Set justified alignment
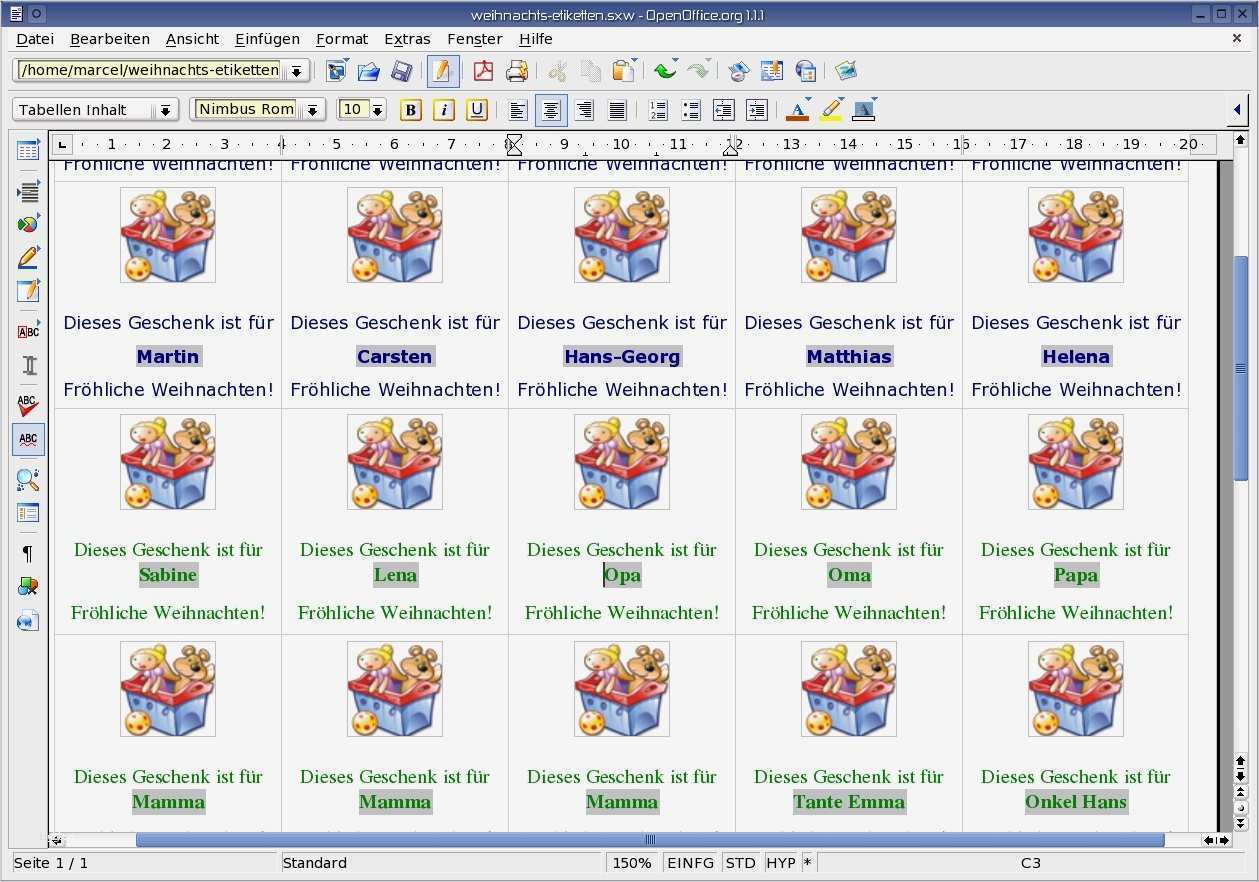1259x882 pixels. (617, 110)
